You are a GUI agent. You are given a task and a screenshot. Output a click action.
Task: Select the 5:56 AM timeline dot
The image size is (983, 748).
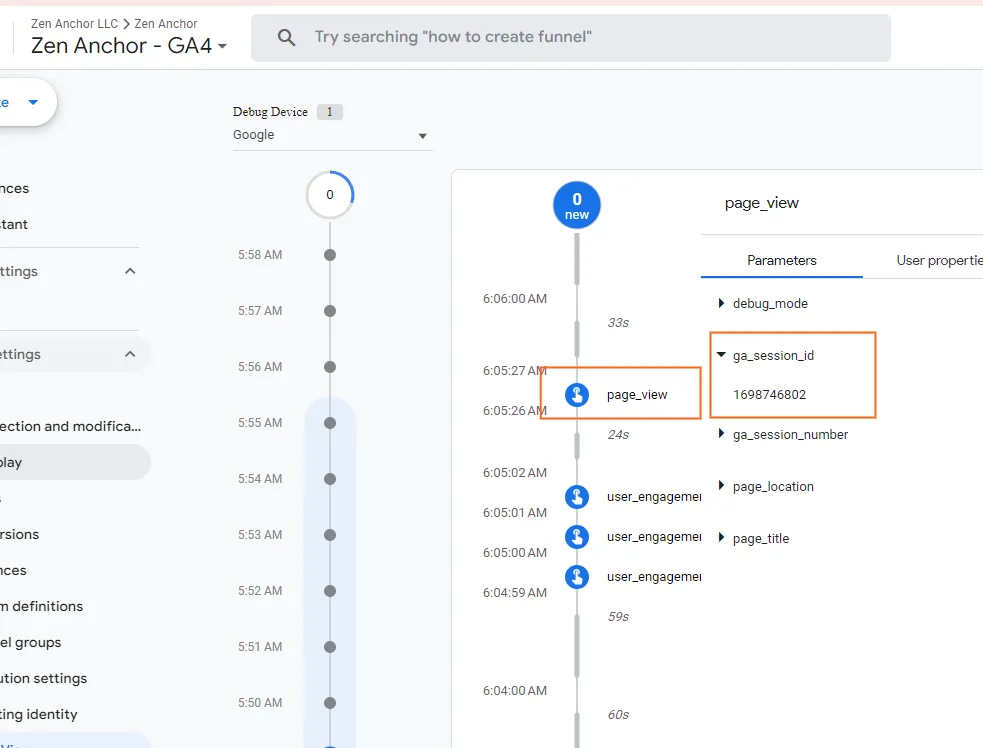tap(330, 367)
